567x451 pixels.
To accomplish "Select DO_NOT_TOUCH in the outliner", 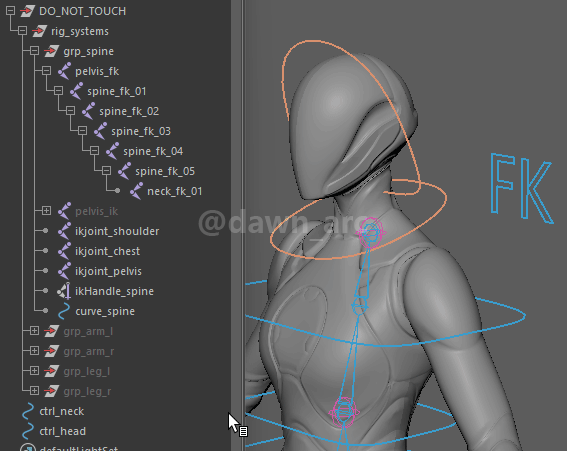I will pos(82,11).
